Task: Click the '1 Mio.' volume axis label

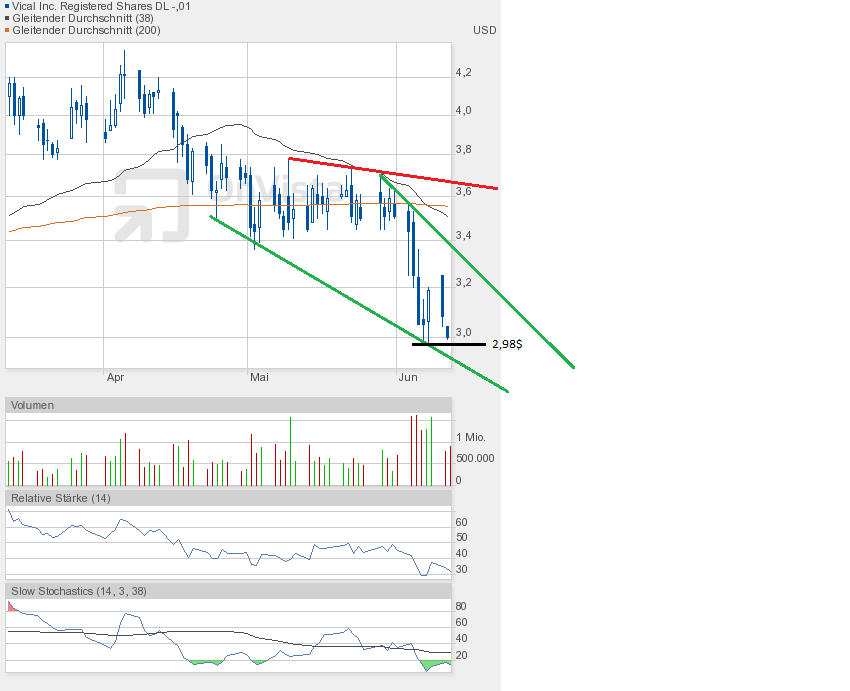Action: (472, 438)
